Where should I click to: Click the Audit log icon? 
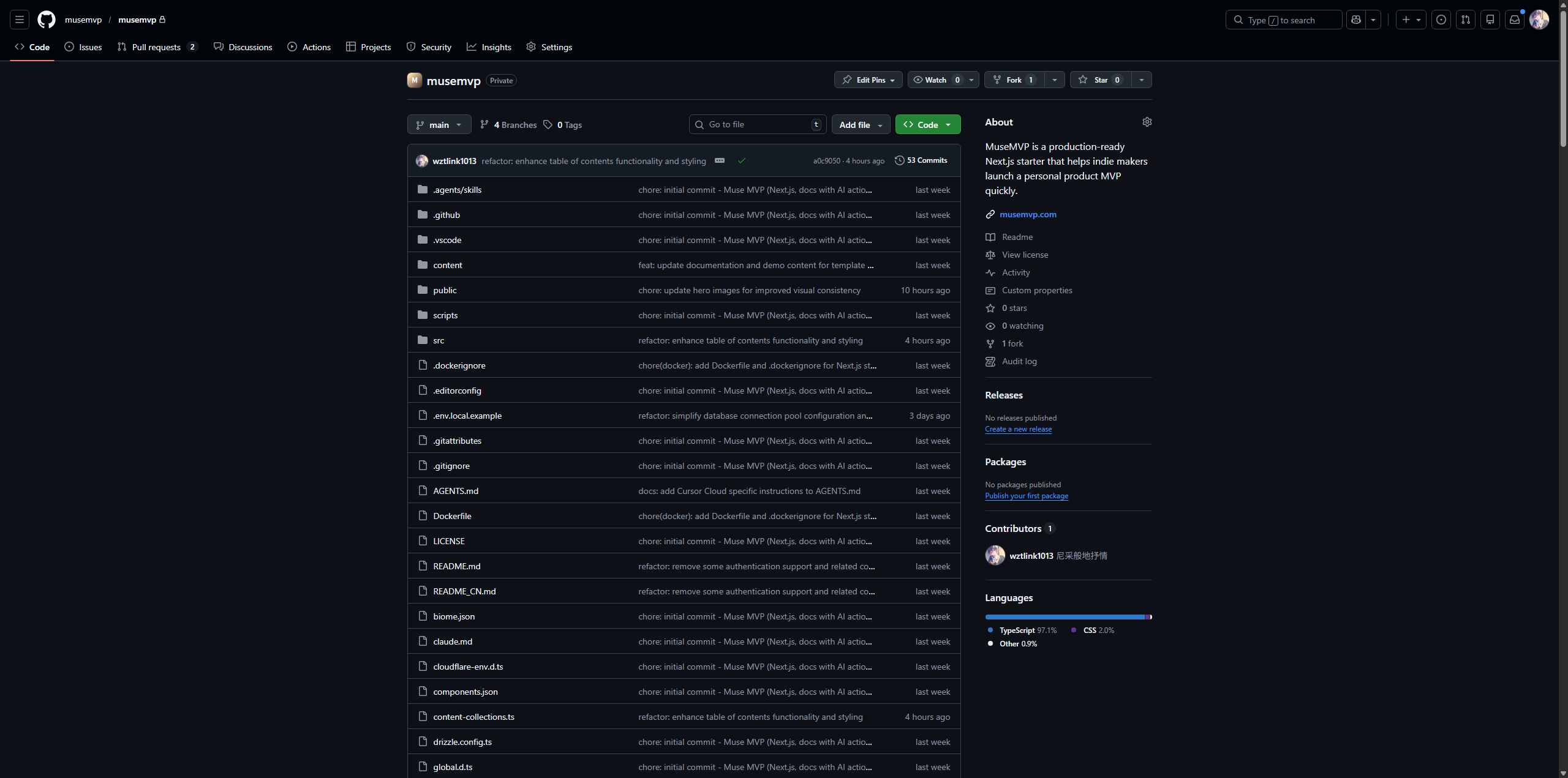[x=990, y=361]
